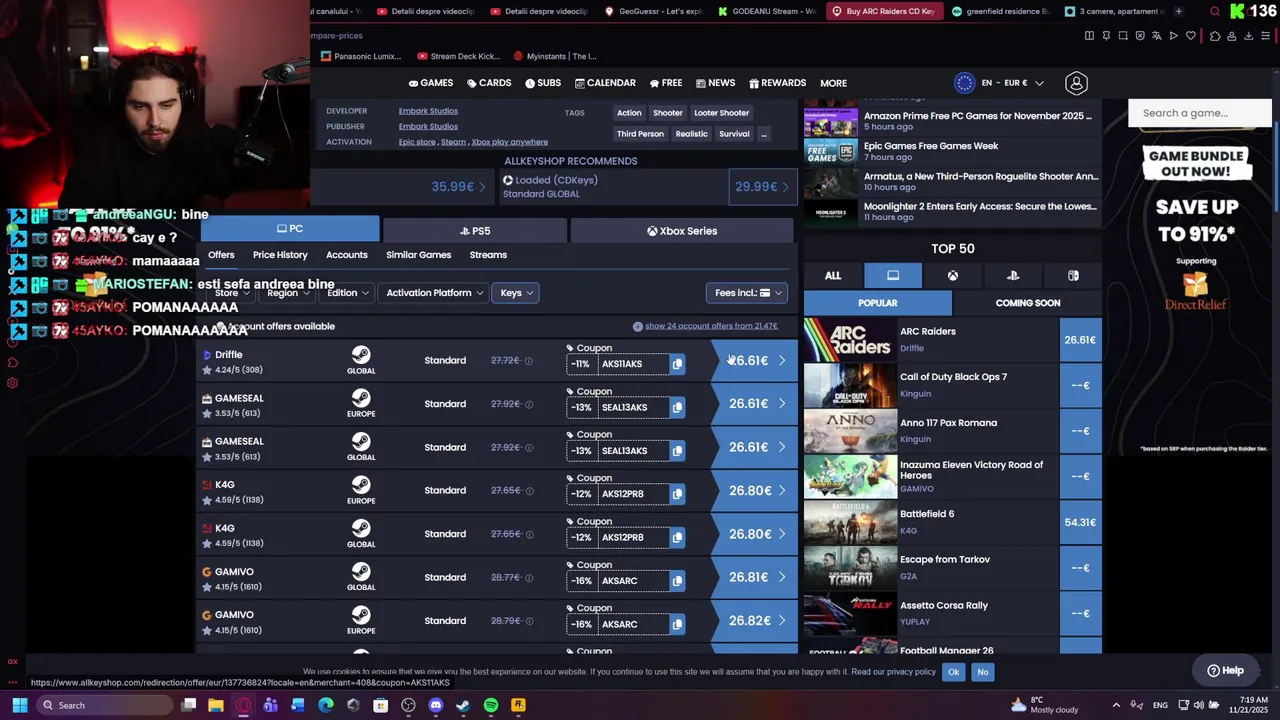Screen dimensions: 1280x720
Task: Launch Rockstar Games Launcher from taskbar
Action: point(518,705)
